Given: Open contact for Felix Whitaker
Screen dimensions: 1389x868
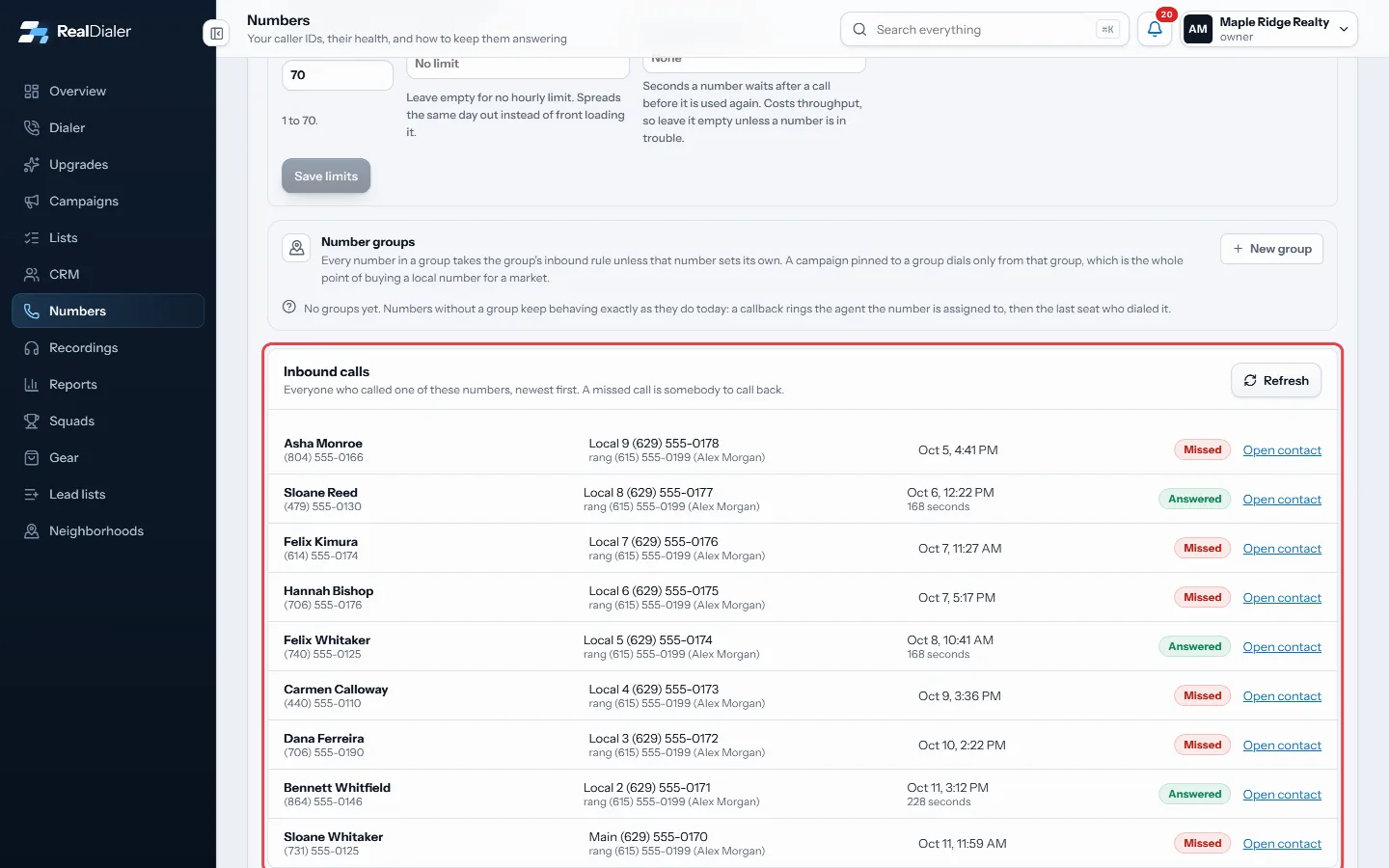Looking at the screenshot, I should (1282, 647).
